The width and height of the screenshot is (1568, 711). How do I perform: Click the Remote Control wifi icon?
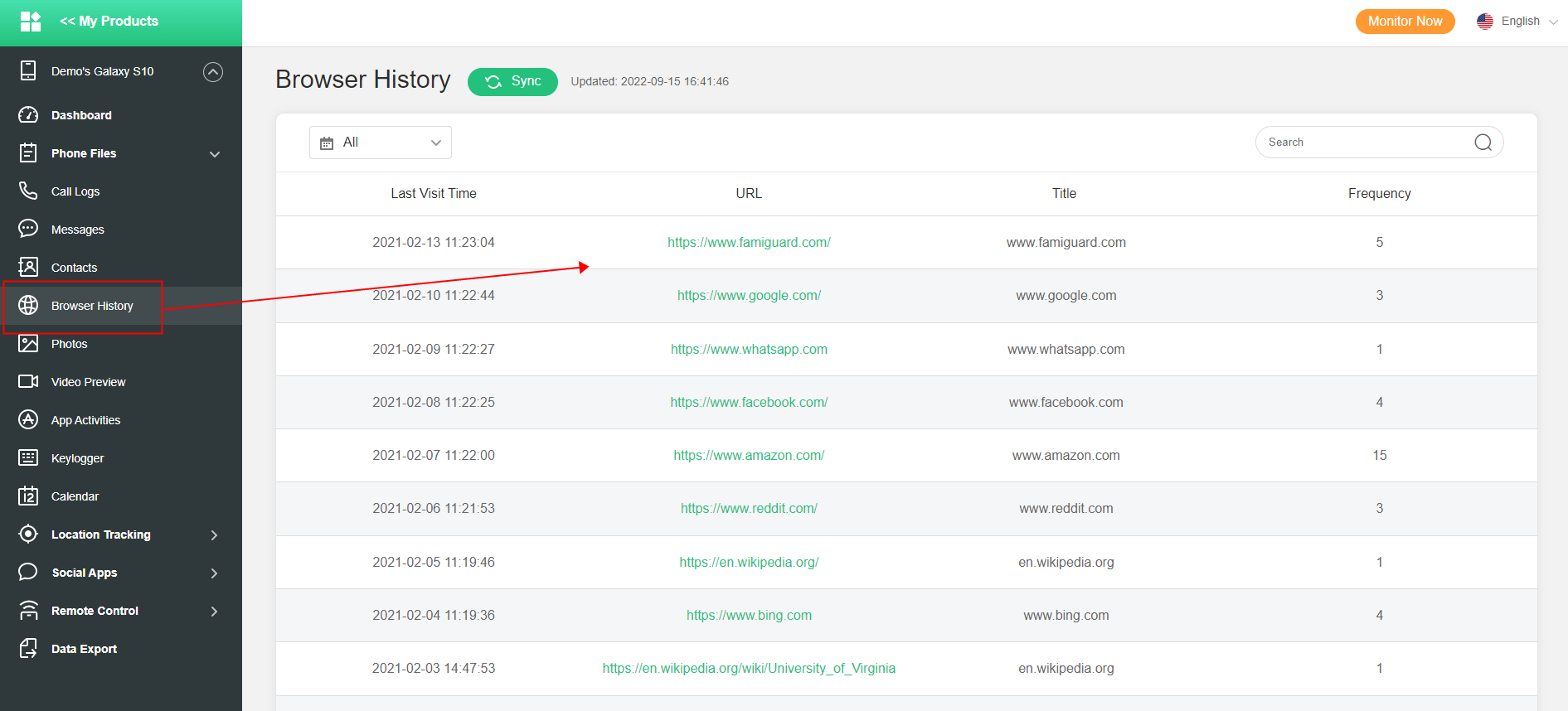28,610
